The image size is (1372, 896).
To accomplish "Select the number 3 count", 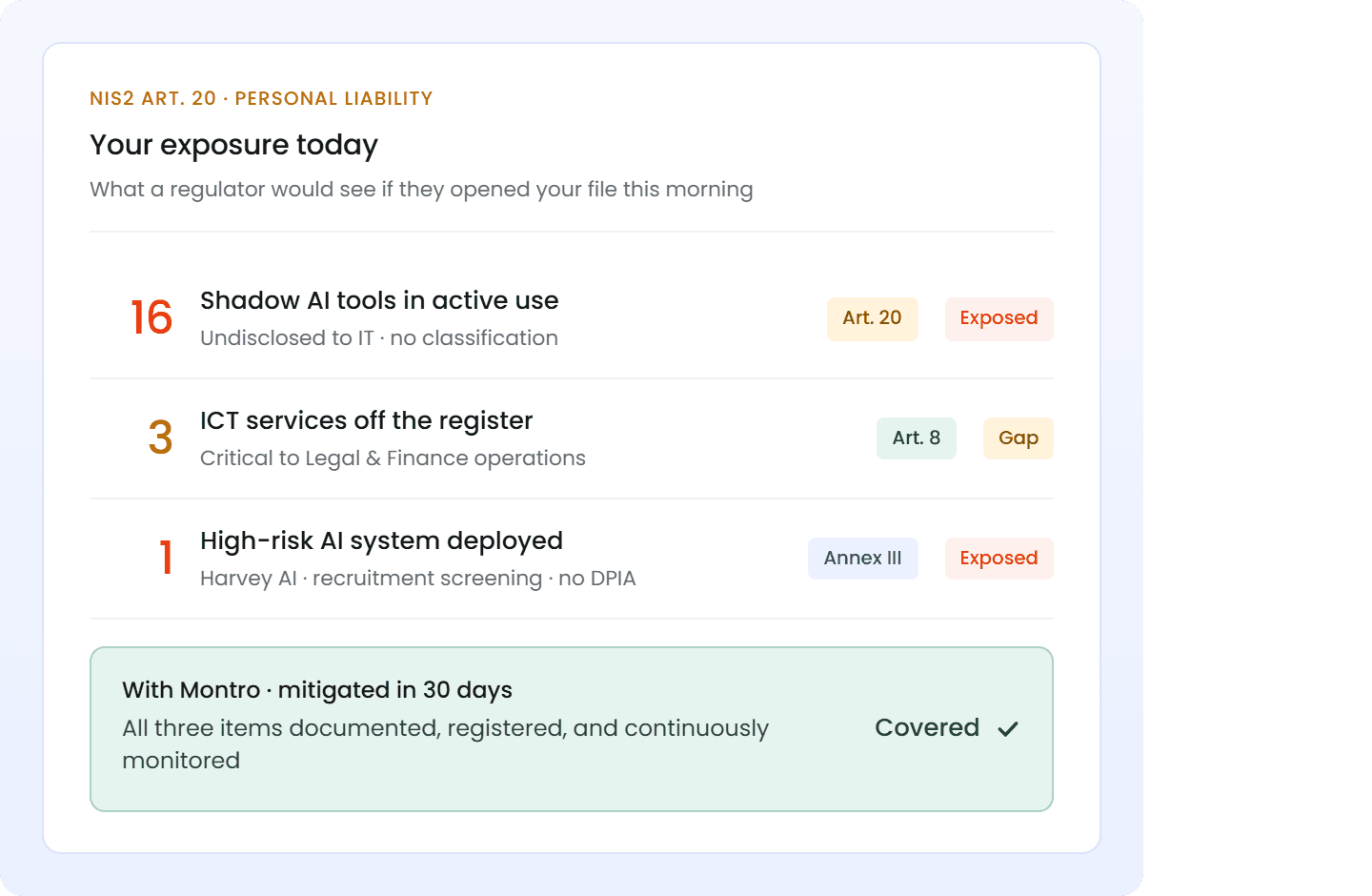I will pos(160,438).
